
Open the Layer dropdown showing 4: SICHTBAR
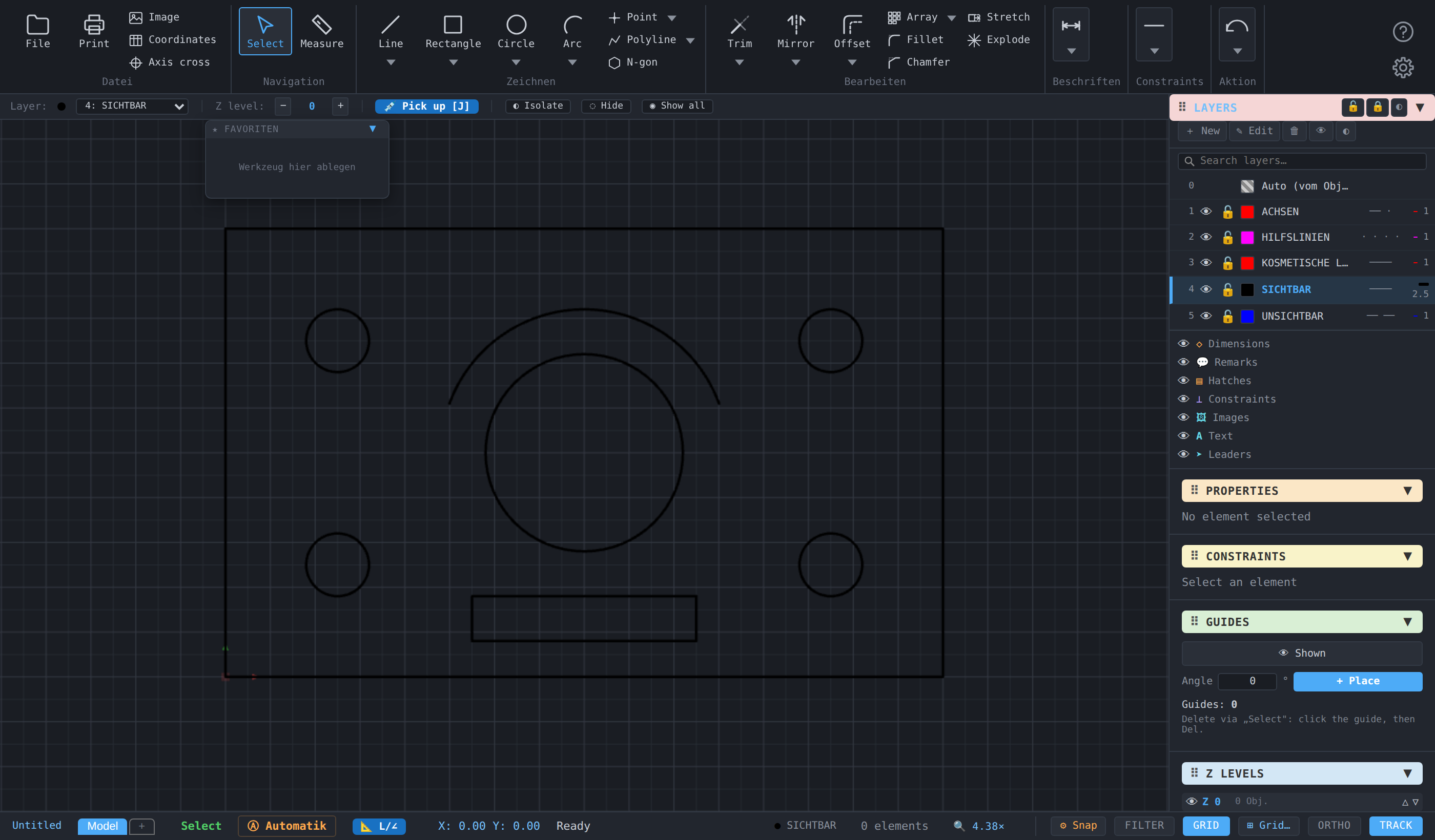point(132,106)
